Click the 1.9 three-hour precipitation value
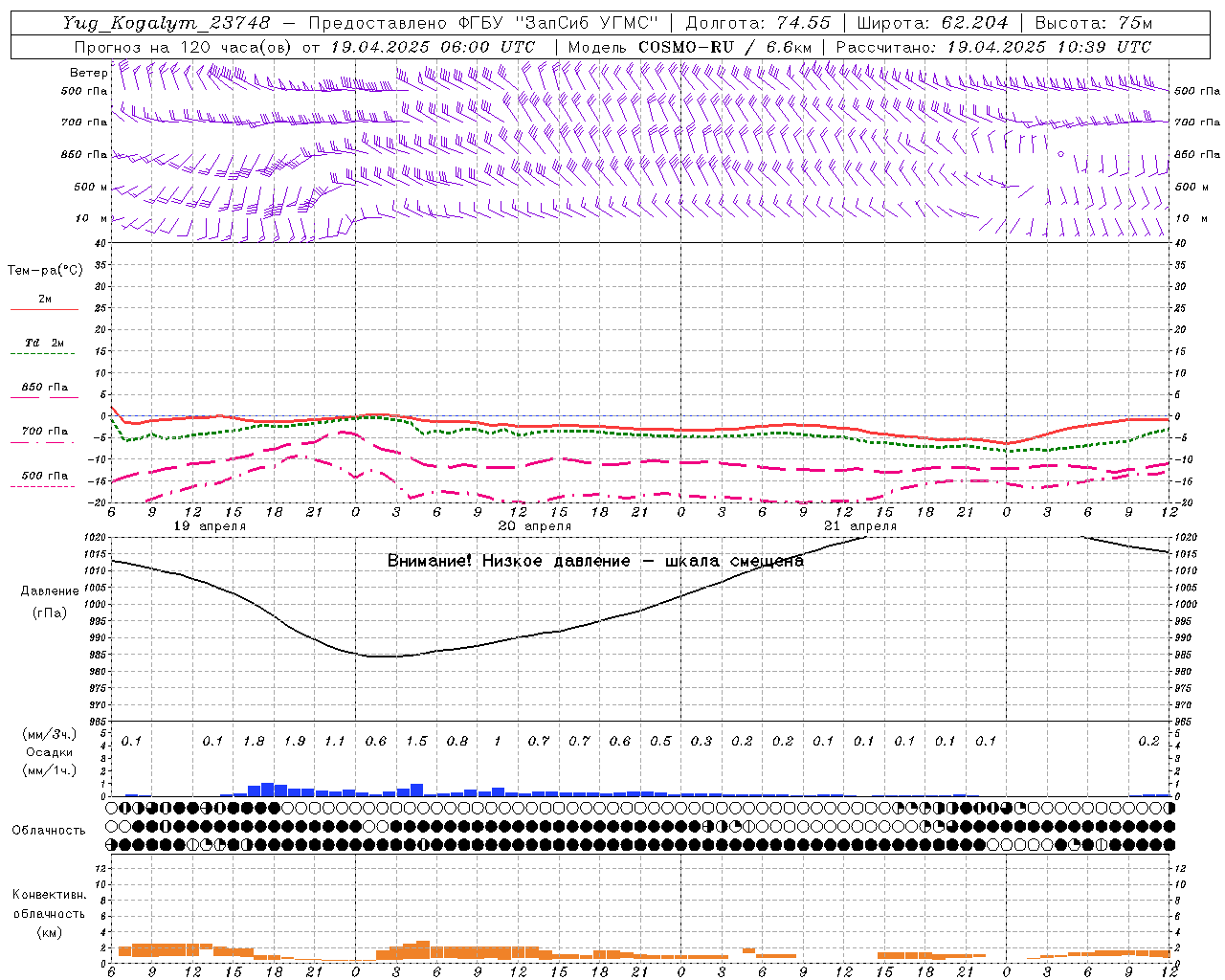This screenshot has height=980, width=1225. point(295,741)
